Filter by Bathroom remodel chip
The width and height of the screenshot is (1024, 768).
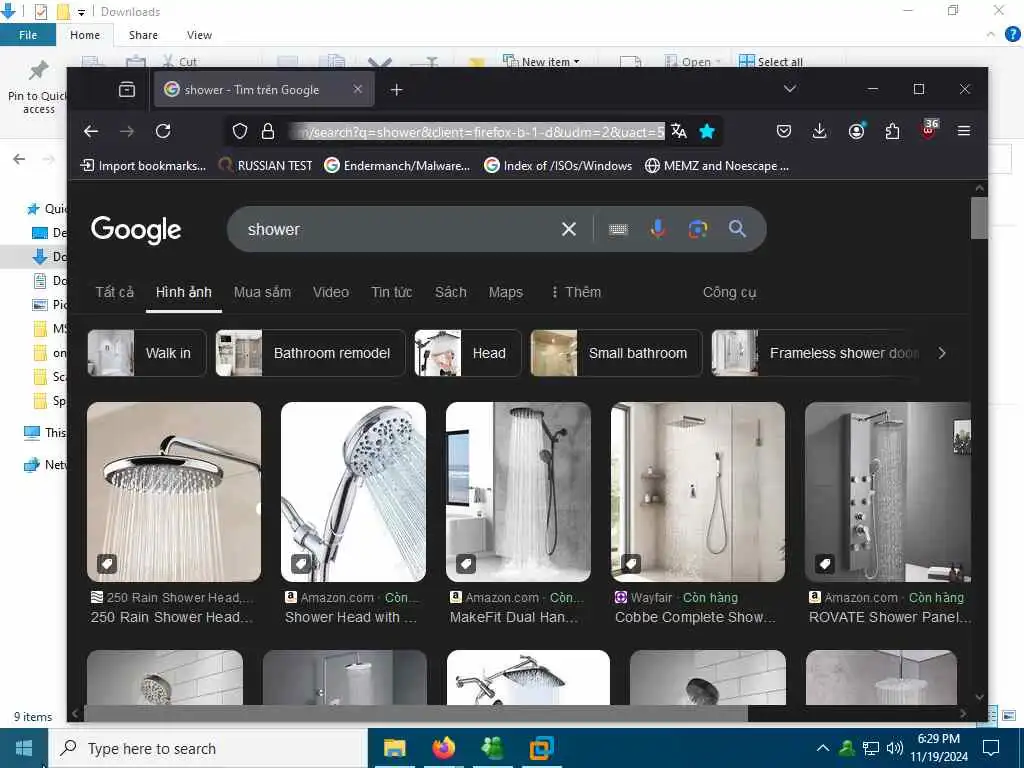click(x=310, y=353)
